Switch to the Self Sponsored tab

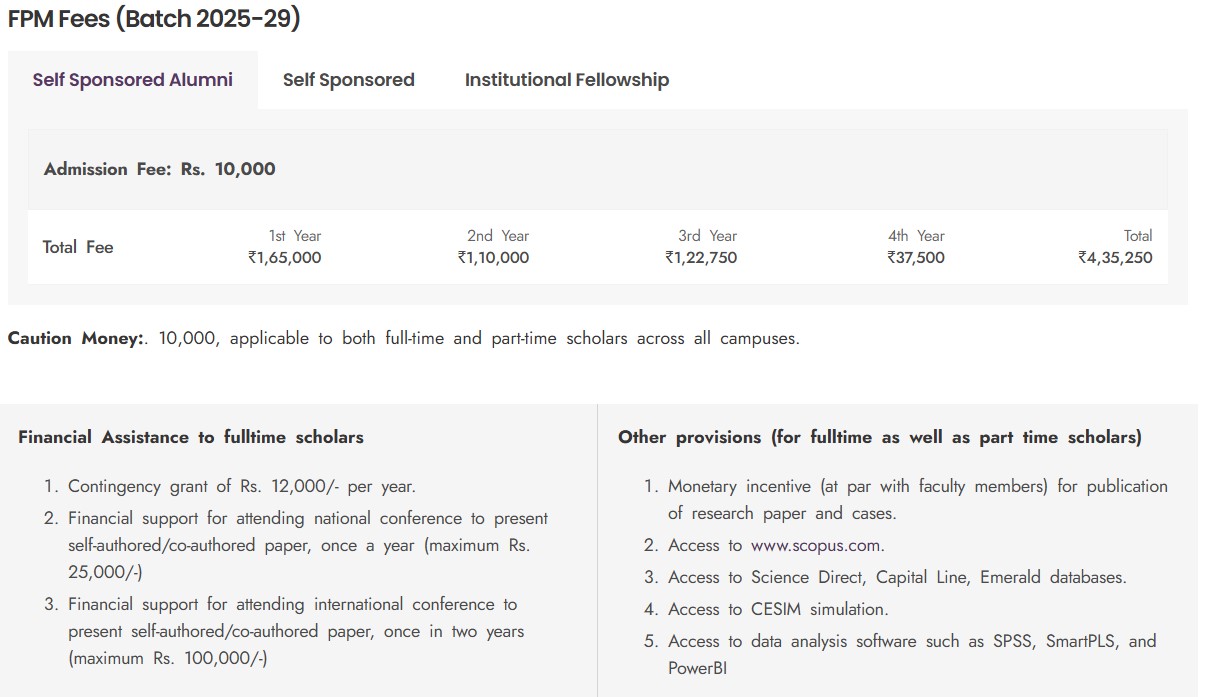(348, 80)
